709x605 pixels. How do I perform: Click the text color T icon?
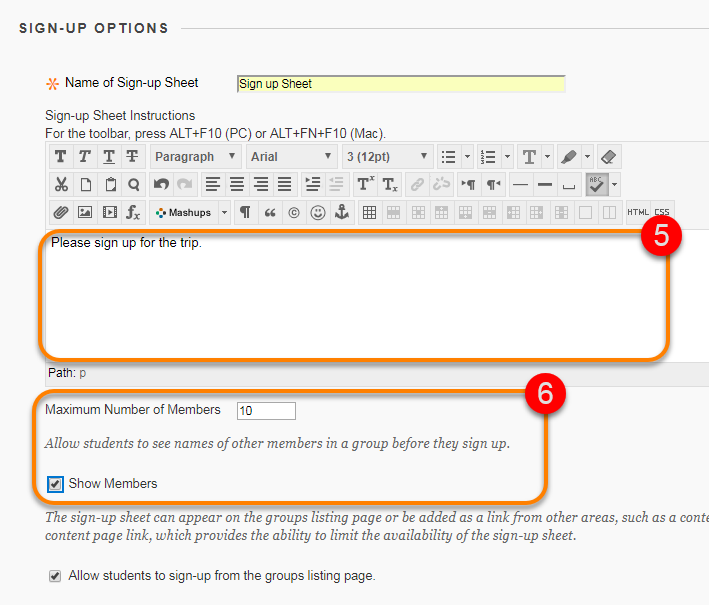(529, 157)
